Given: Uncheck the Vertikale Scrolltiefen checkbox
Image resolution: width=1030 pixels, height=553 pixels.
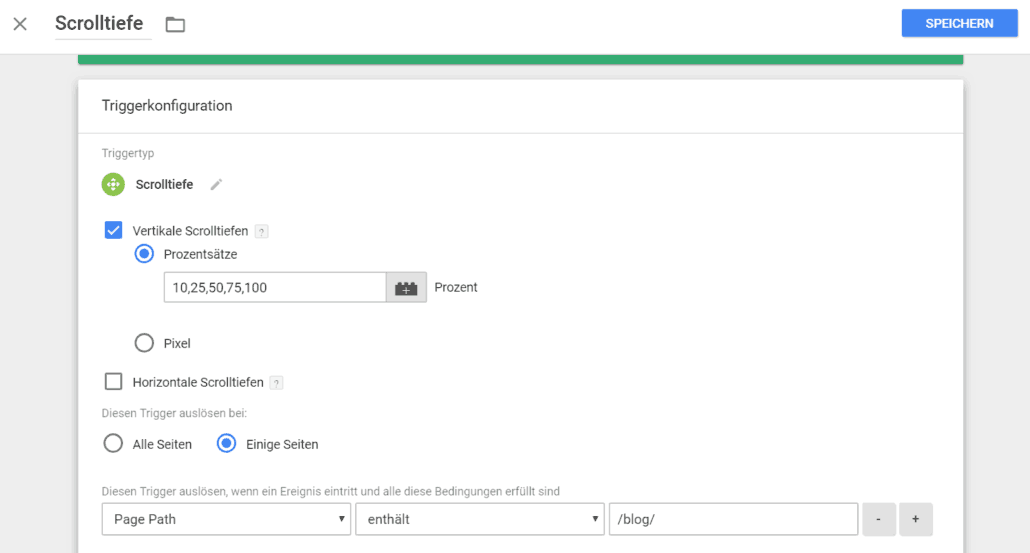Looking at the screenshot, I should pos(114,230).
